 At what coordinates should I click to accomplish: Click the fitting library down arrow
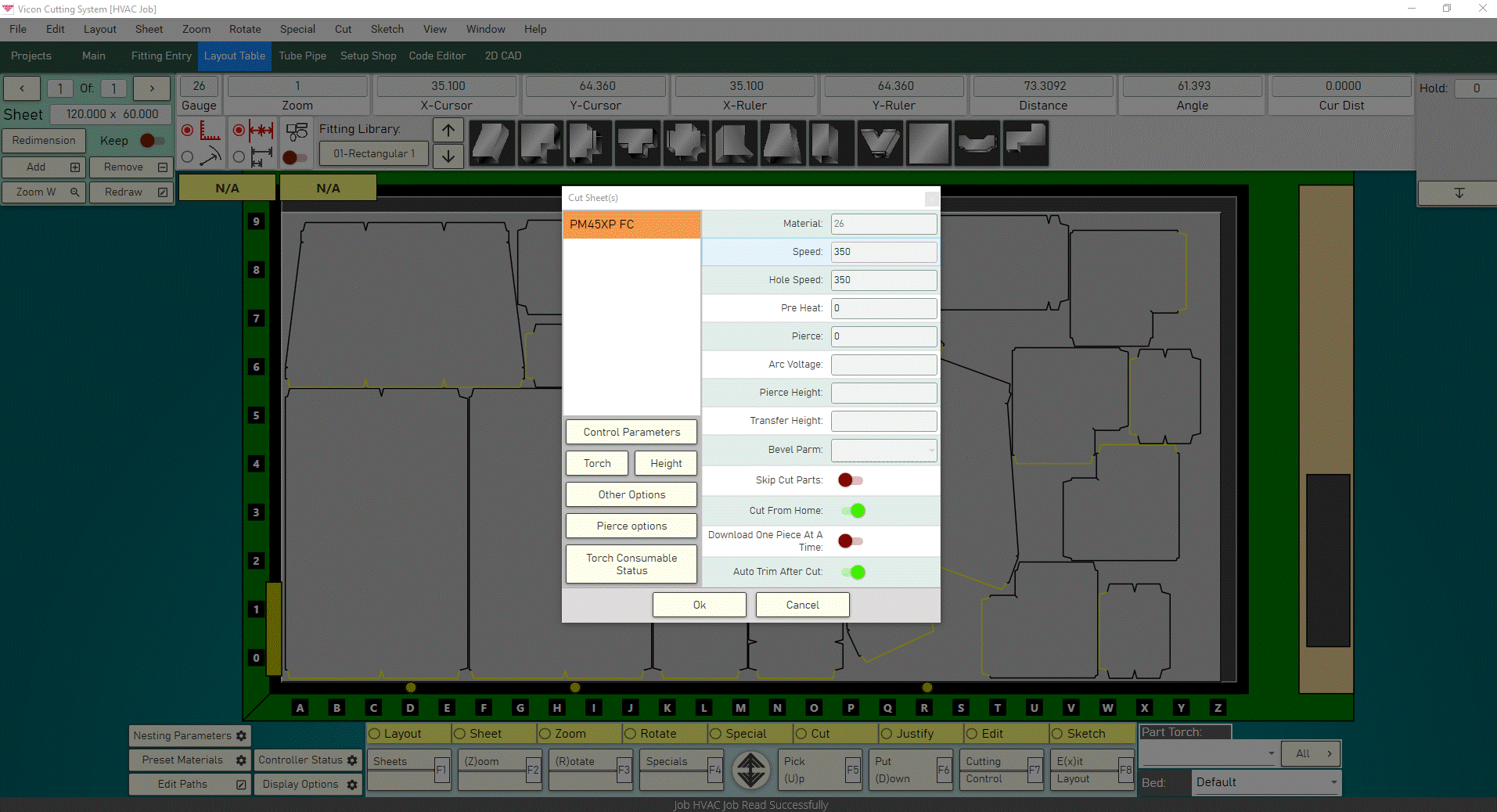[448, 156]
